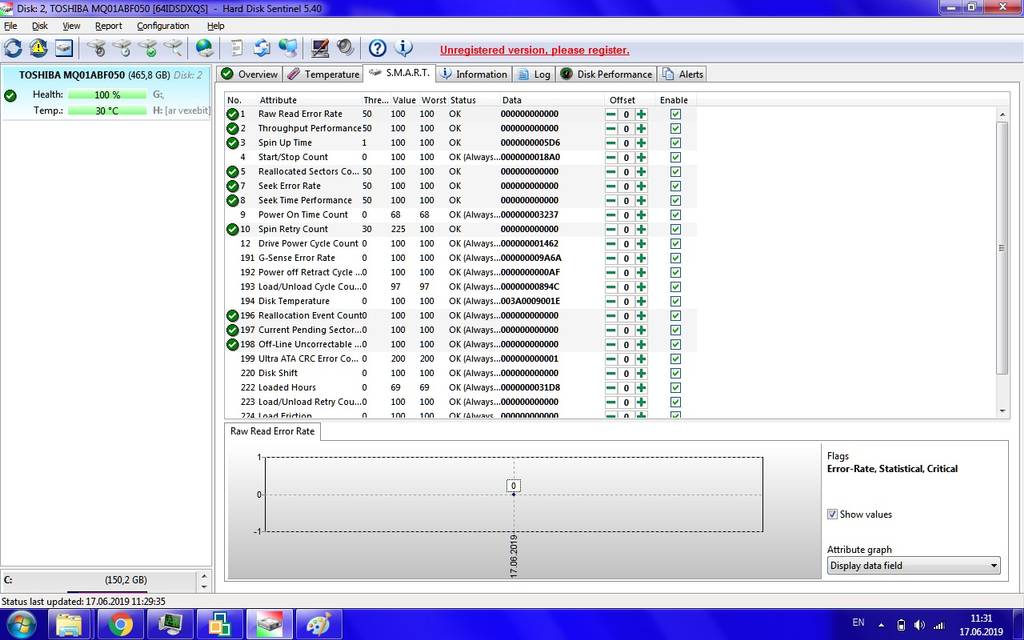This screenshot has height=640, width=1024.
Task: Click the monitor with pen configuration icon
Action: click(x=320, y=48)
